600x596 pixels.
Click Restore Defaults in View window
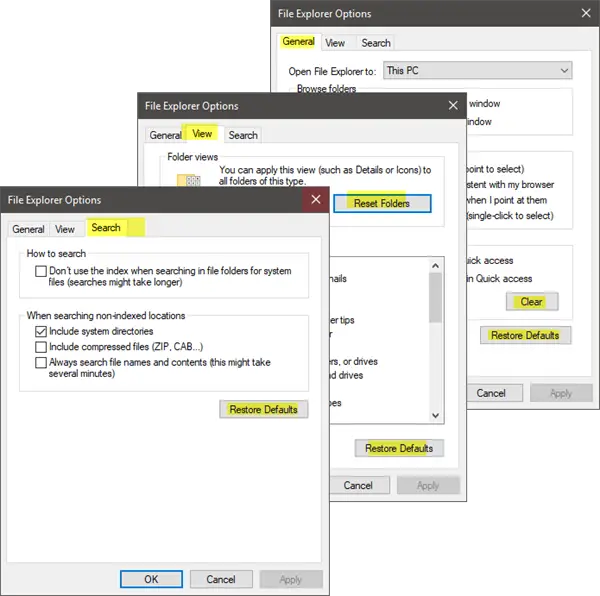pos(399,448)
